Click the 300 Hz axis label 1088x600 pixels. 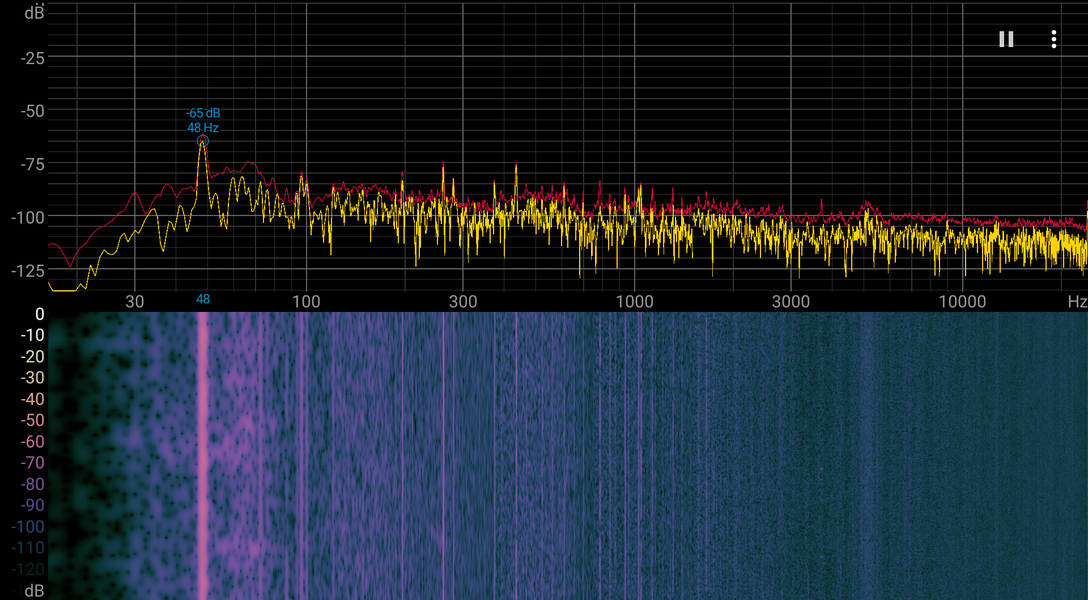click(463, 301)
